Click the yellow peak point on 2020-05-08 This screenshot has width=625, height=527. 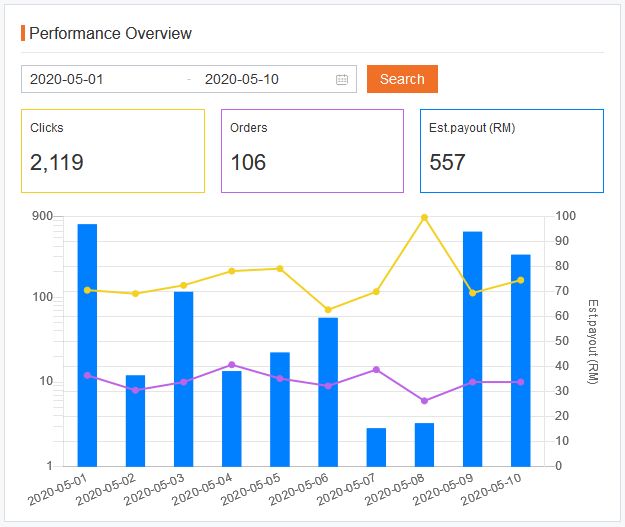click(425, 218)
